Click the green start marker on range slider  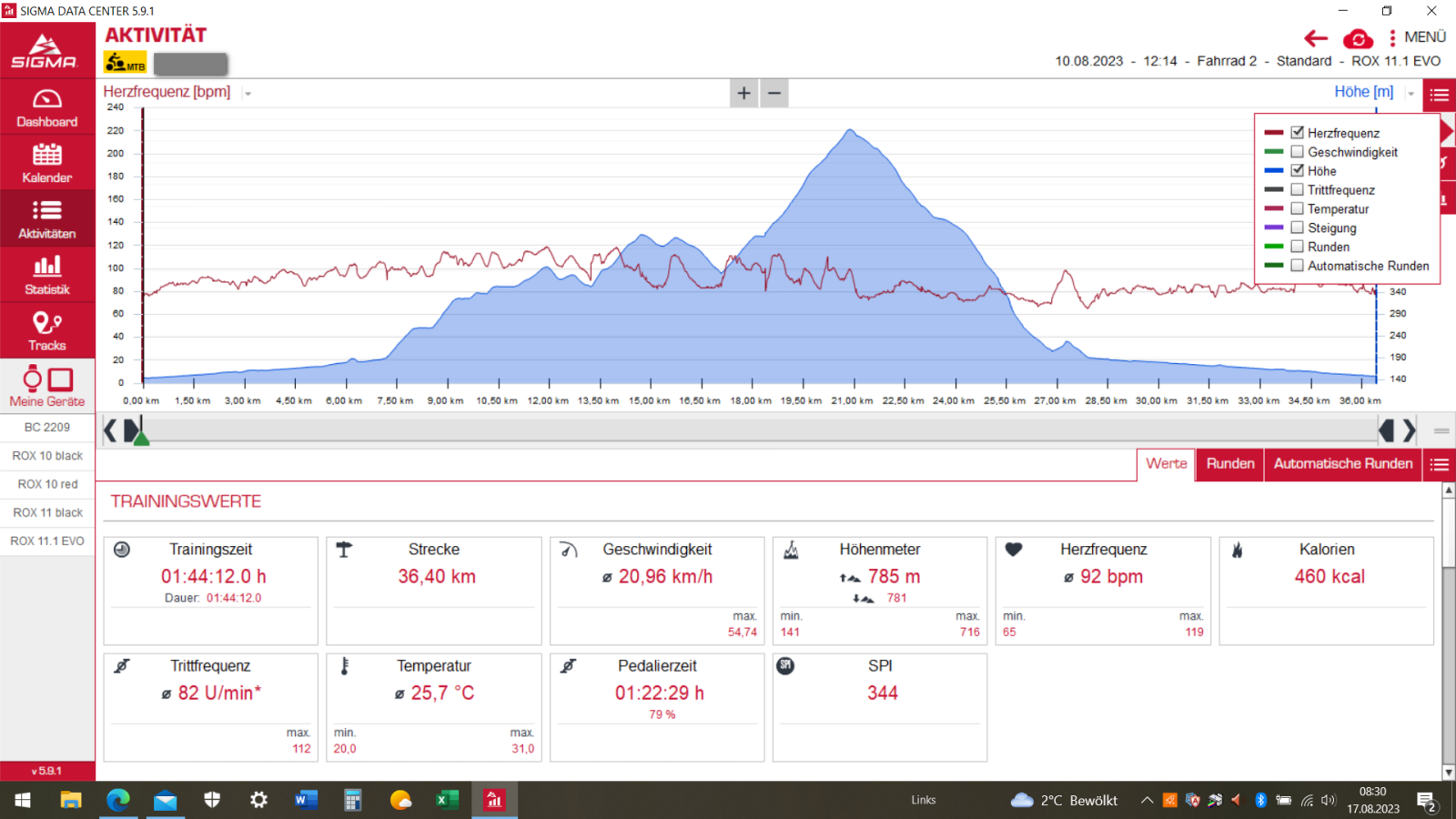(x=141, y=437)
